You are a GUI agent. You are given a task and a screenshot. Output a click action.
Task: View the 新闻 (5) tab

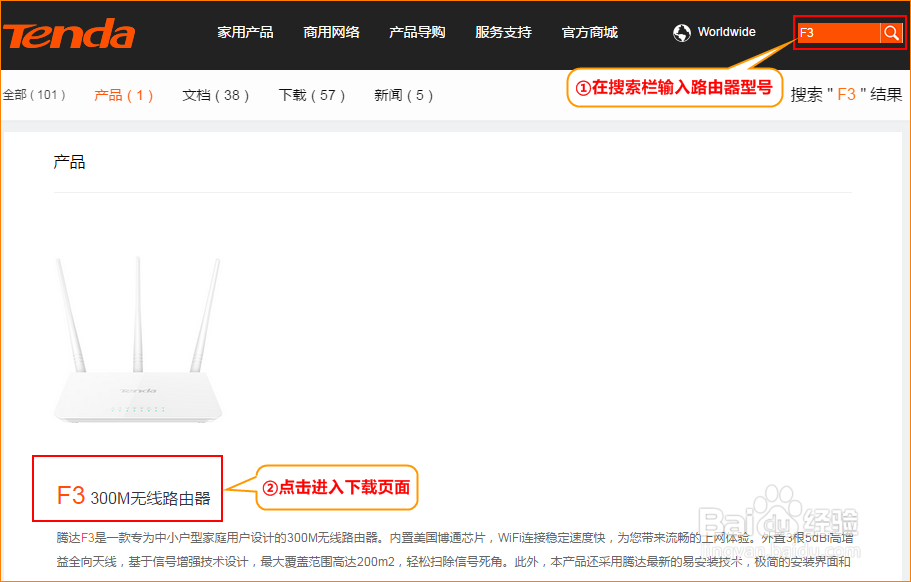coord(402,95)
